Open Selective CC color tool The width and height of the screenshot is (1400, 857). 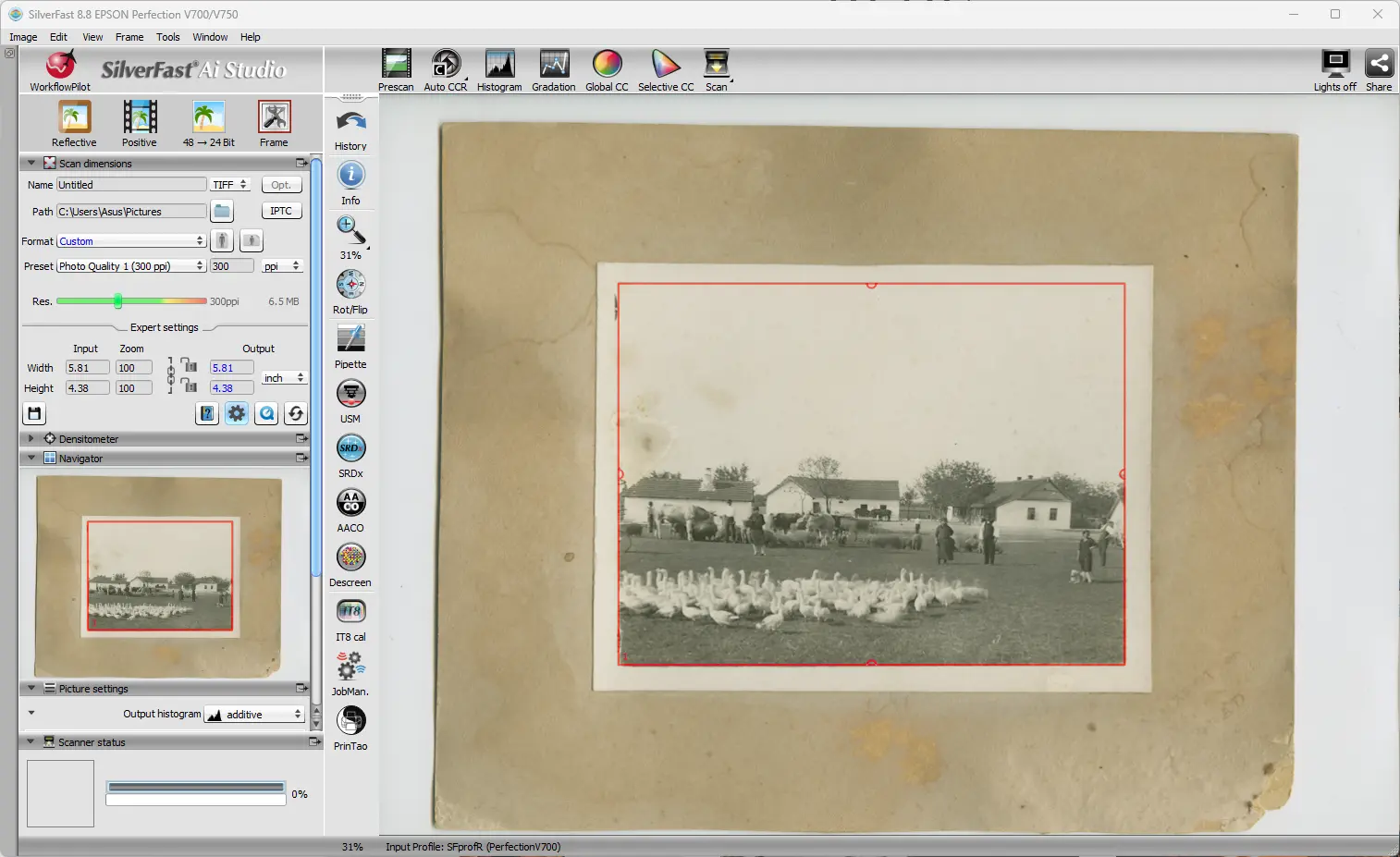pos(666,64)
